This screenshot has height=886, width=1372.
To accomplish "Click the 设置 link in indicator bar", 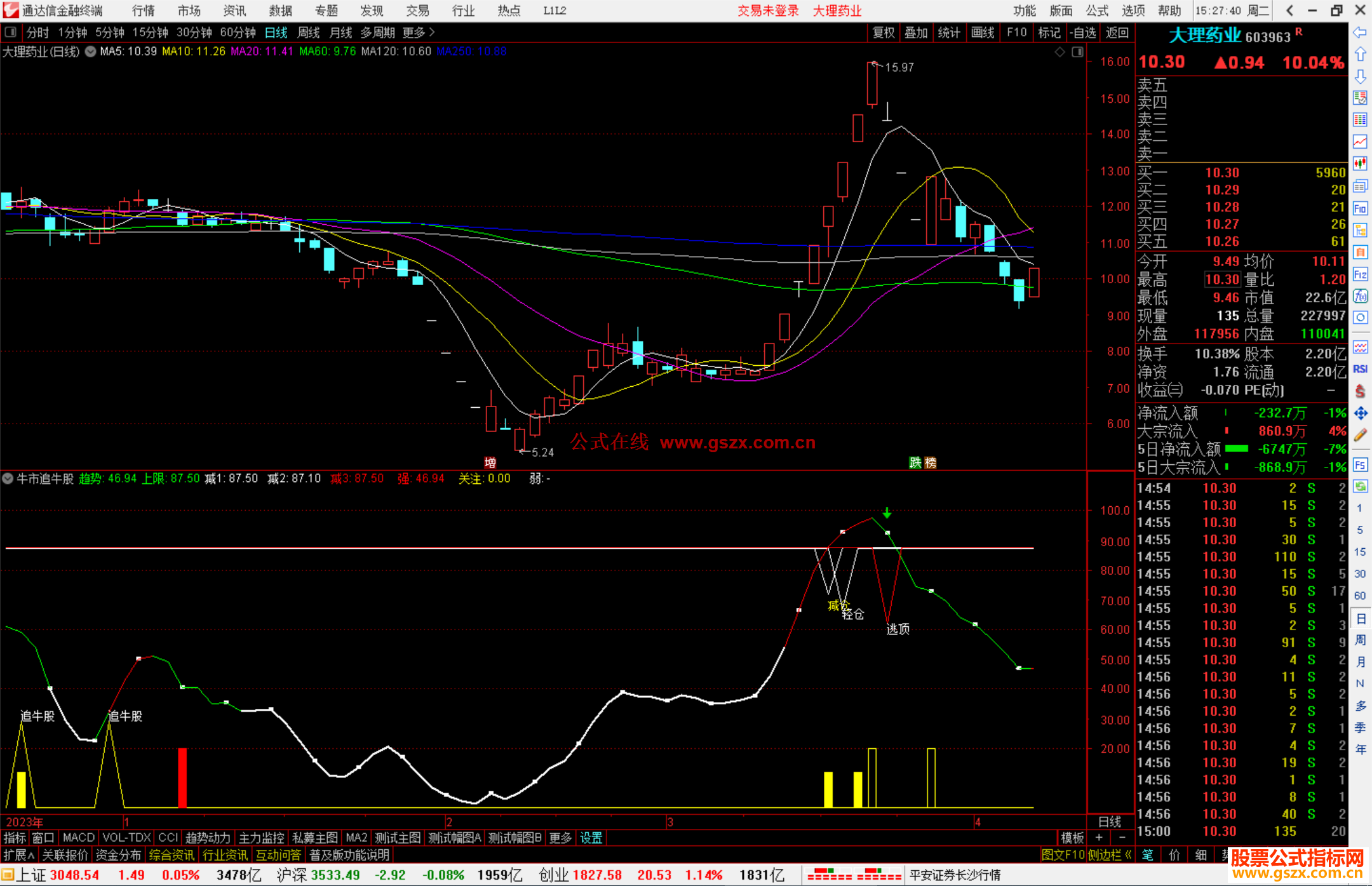I will (x=591, y=838).
